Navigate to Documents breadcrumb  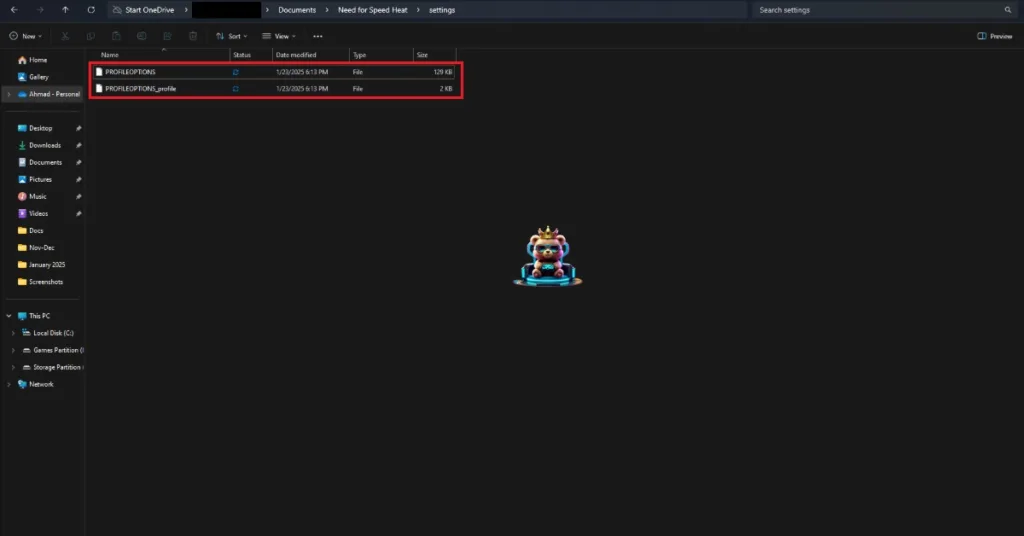click(297, 10)
